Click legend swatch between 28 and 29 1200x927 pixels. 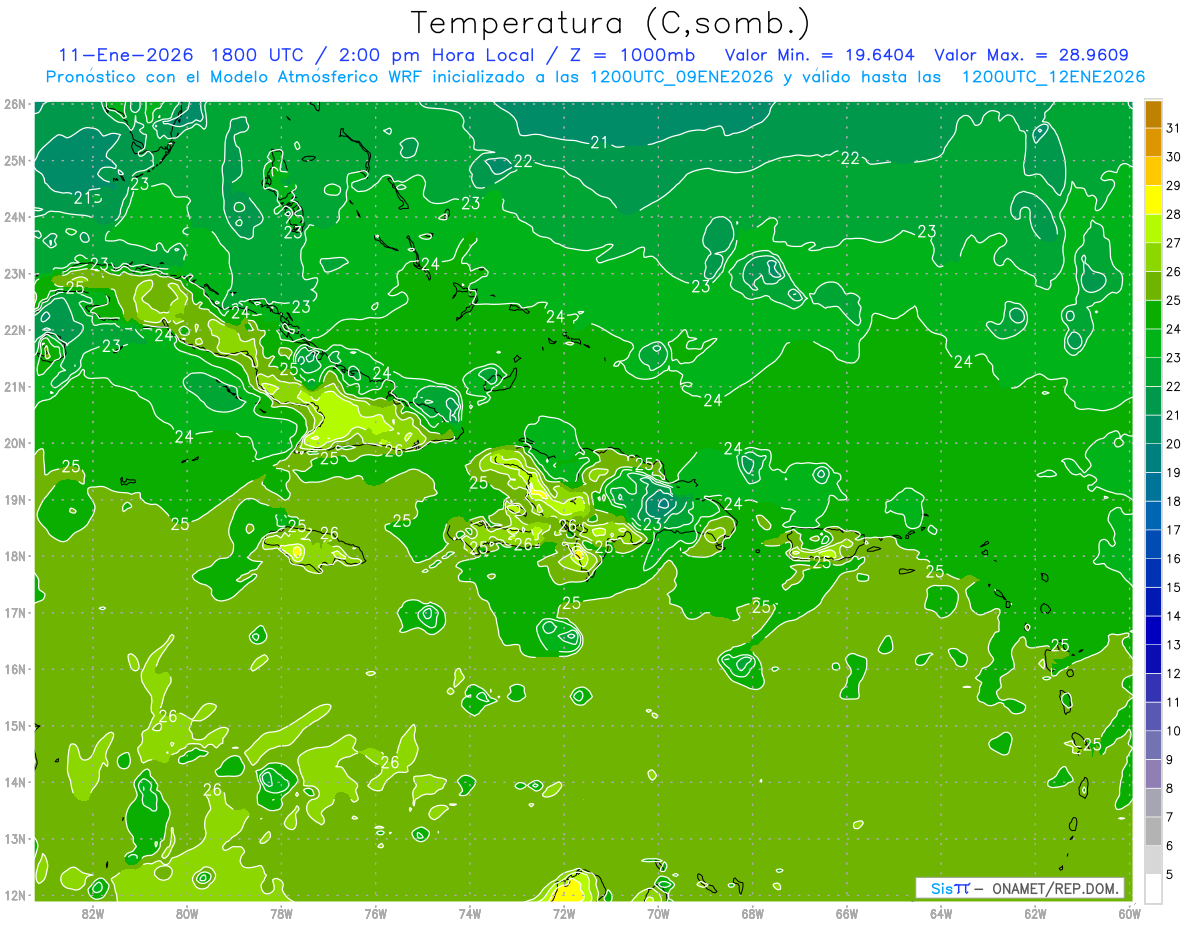coord(1153,200)
